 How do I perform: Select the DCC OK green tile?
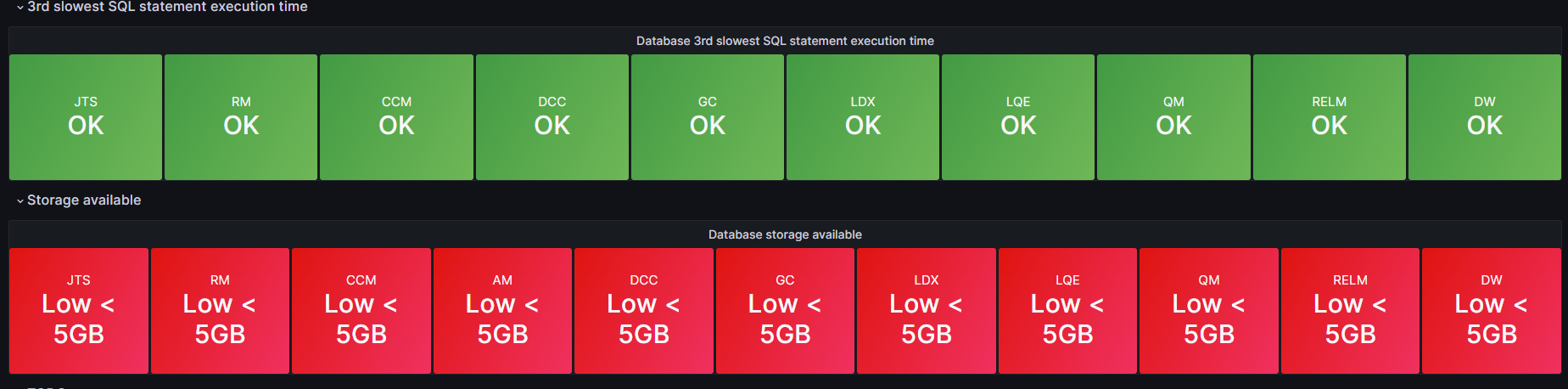[552, 117]
